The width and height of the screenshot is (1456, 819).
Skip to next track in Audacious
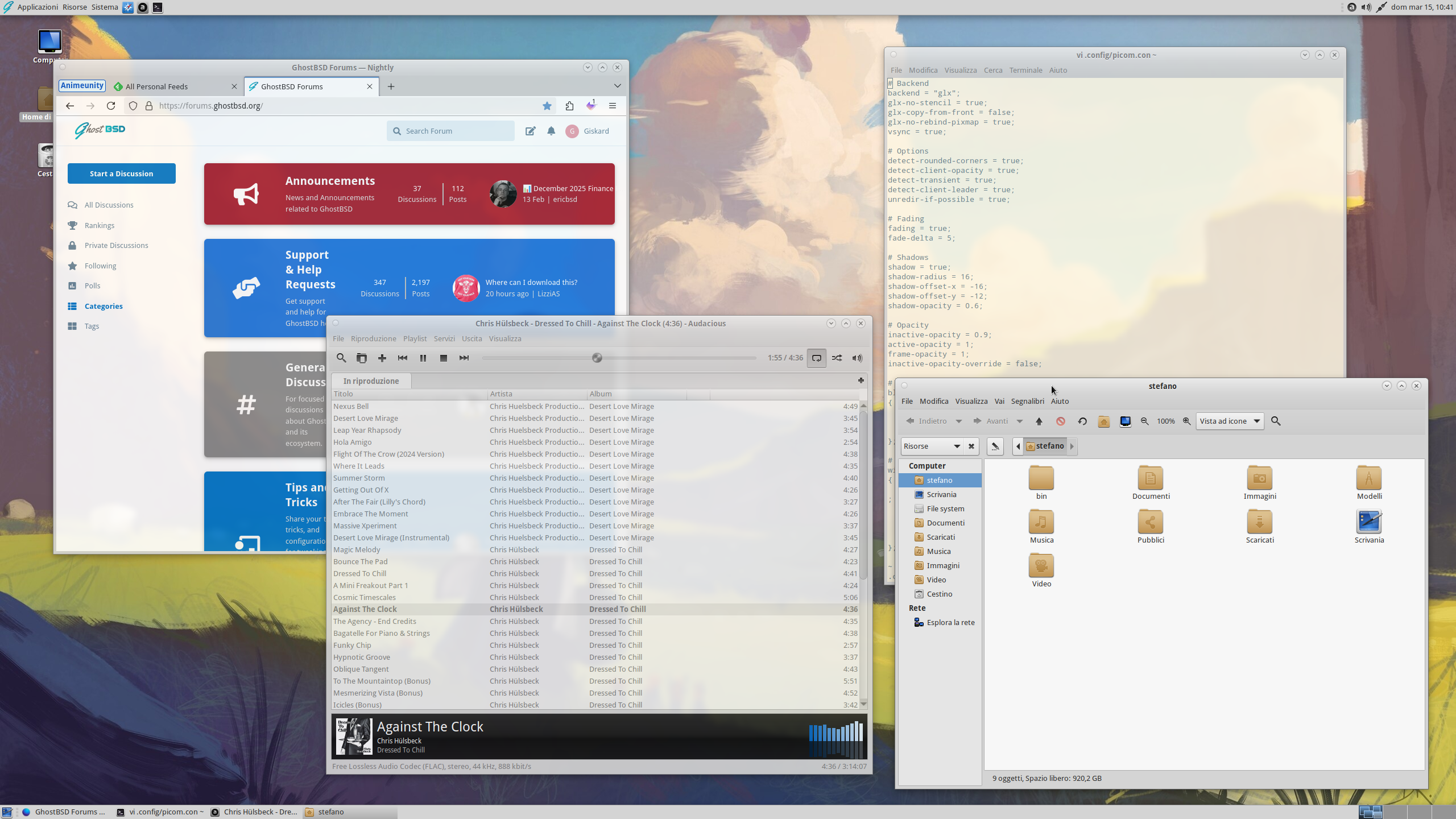(x=464, y=358)
